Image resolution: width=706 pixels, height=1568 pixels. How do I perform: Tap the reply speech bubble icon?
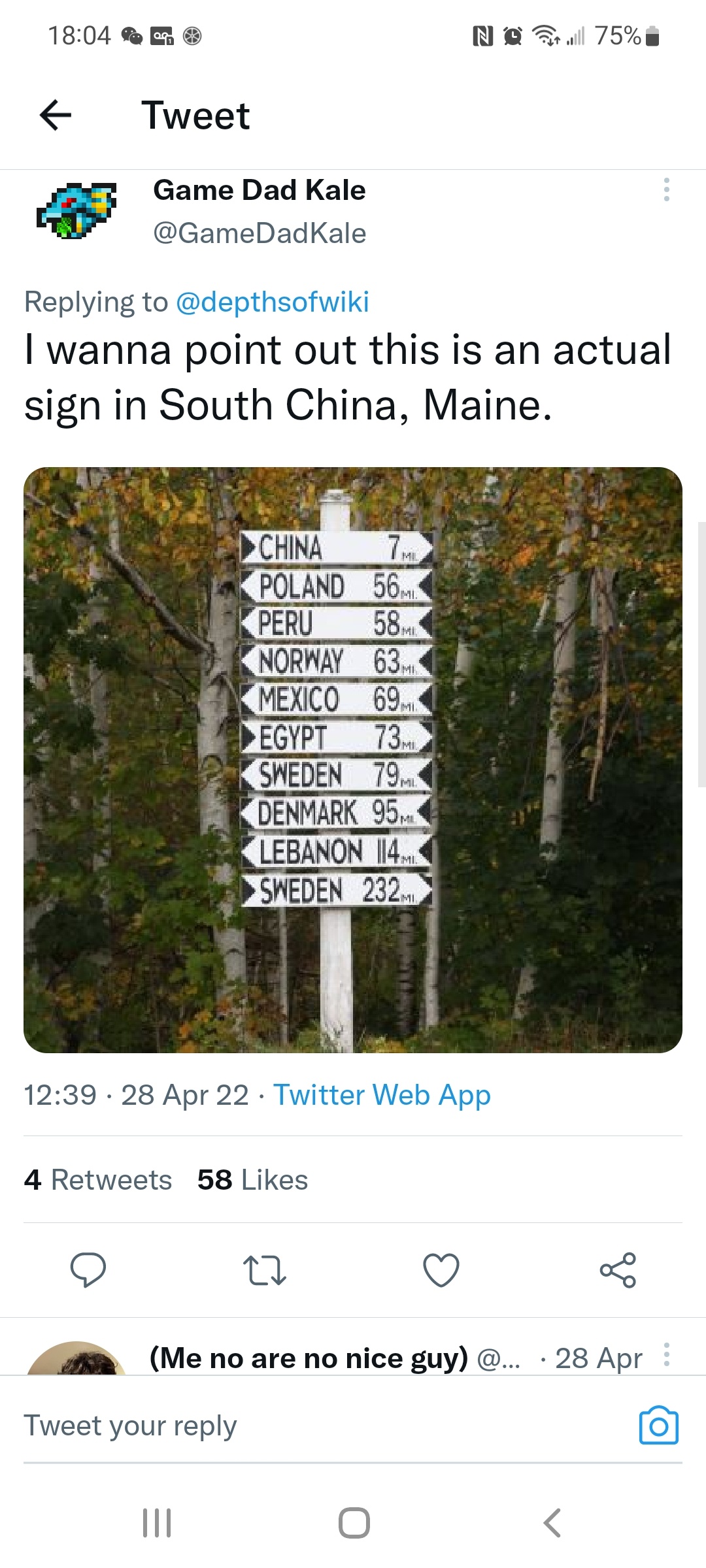click(x=88, y=1269)
